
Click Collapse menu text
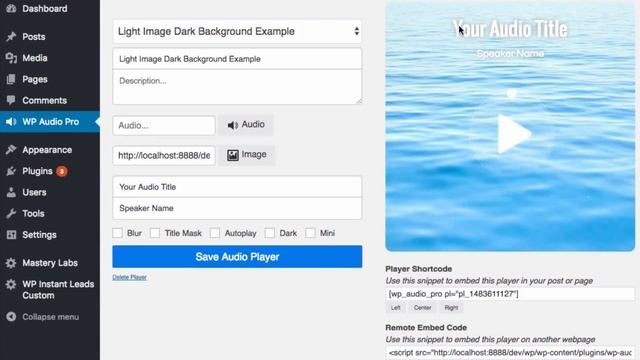pyautogui.click(x=51, y=317)
